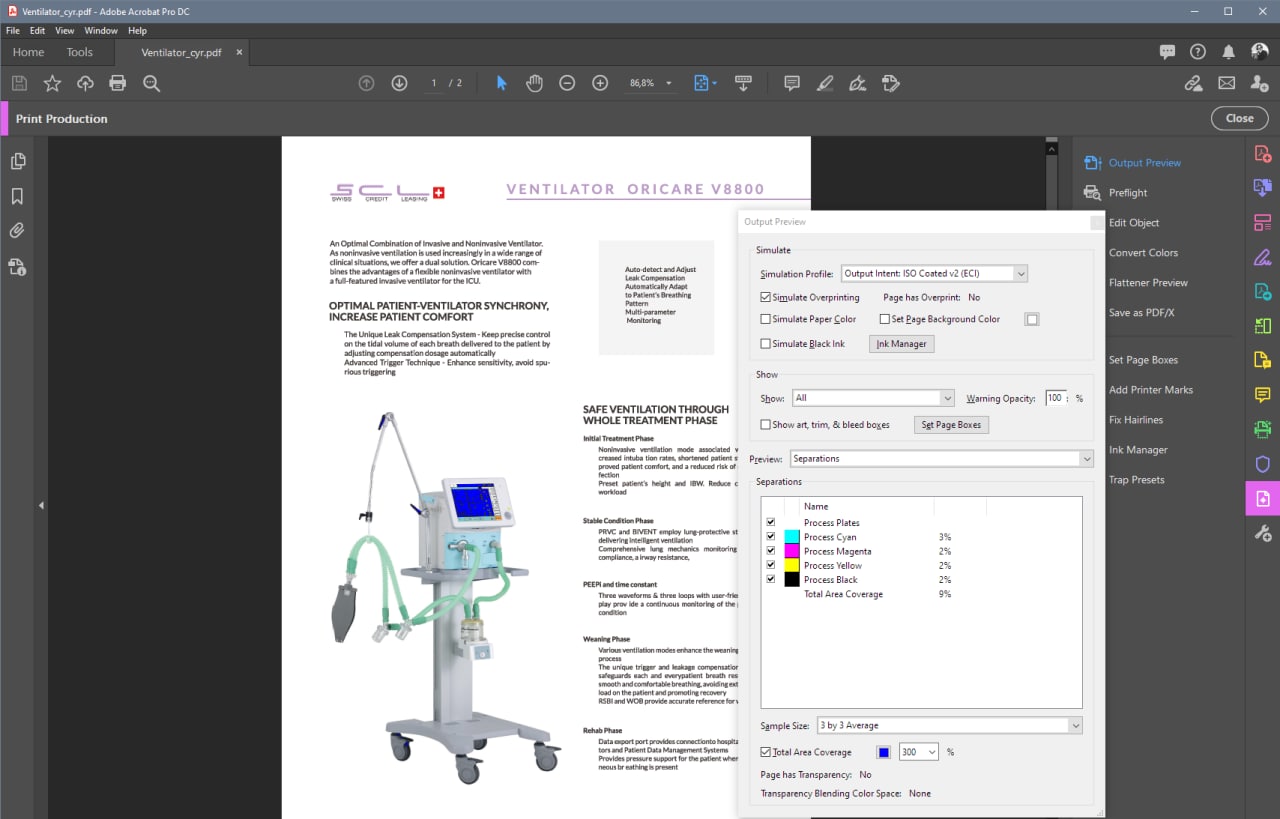Select the highlight pen tool

825,83
